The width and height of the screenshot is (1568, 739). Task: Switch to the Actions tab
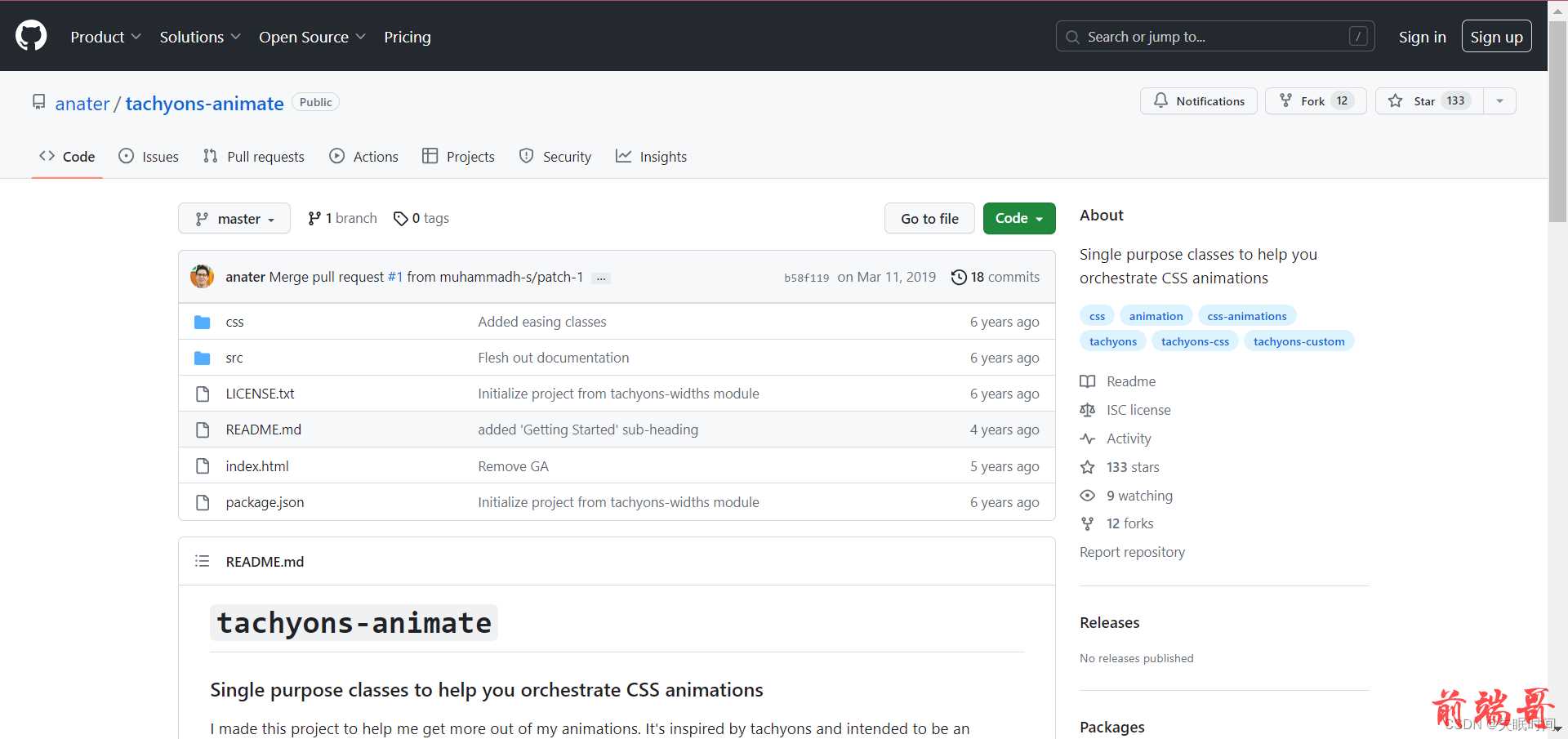click(364, 156)
